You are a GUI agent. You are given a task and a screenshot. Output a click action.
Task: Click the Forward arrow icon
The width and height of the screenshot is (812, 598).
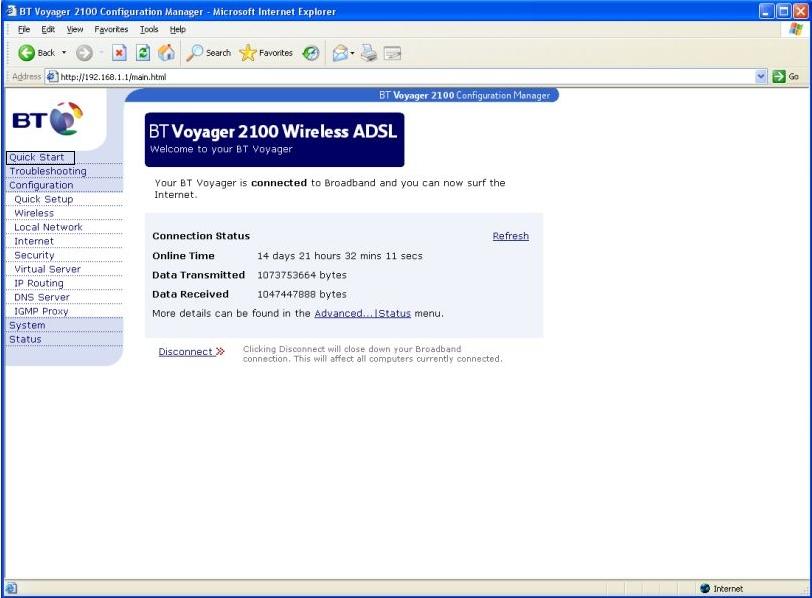click(84, 53)
